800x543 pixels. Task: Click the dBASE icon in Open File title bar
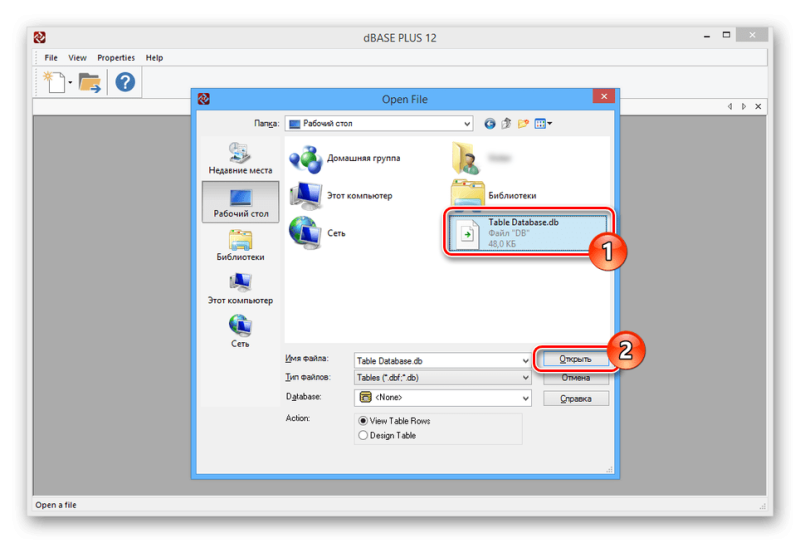click(204, 99)
